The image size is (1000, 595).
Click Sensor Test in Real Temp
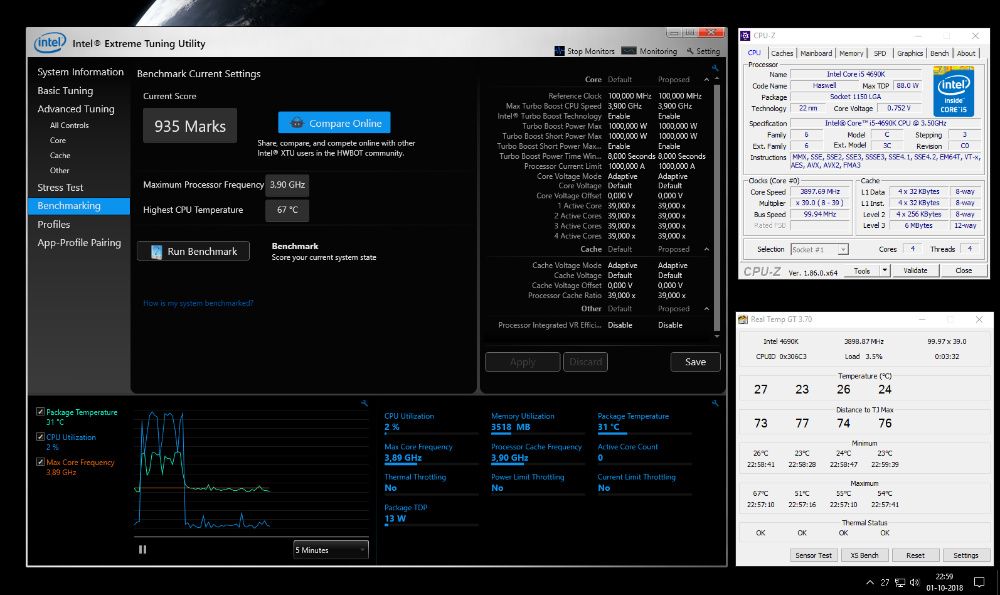pyautogui.click(x=814, y=555)
